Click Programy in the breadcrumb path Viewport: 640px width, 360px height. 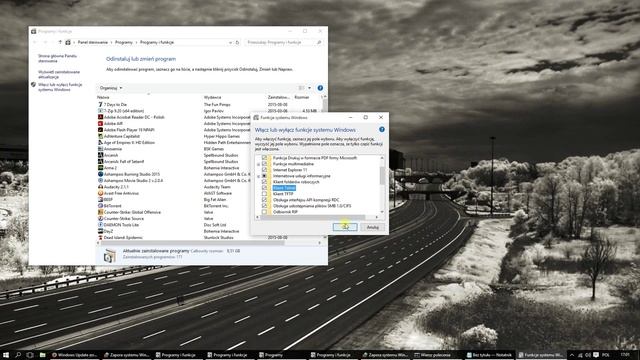pyautogui.click(x=124, y=42)
